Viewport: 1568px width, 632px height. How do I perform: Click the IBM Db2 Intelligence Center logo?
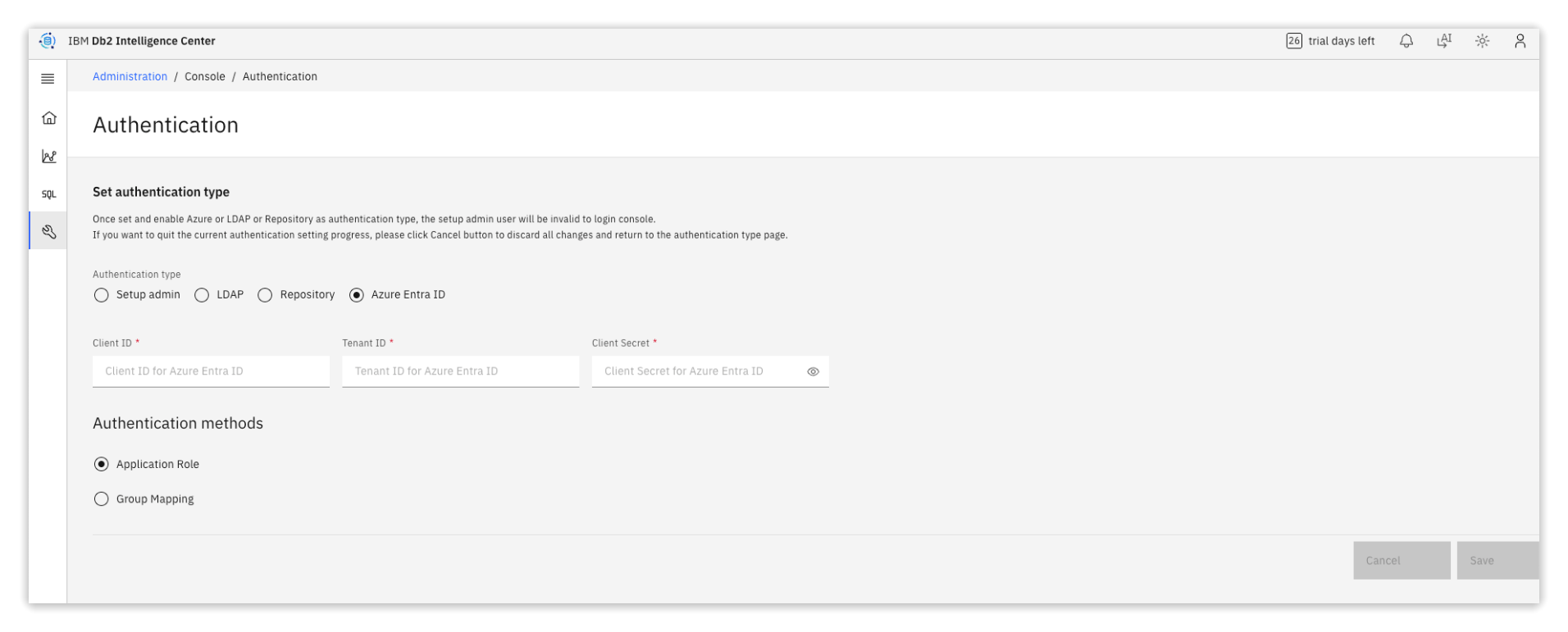pos(48,41)
